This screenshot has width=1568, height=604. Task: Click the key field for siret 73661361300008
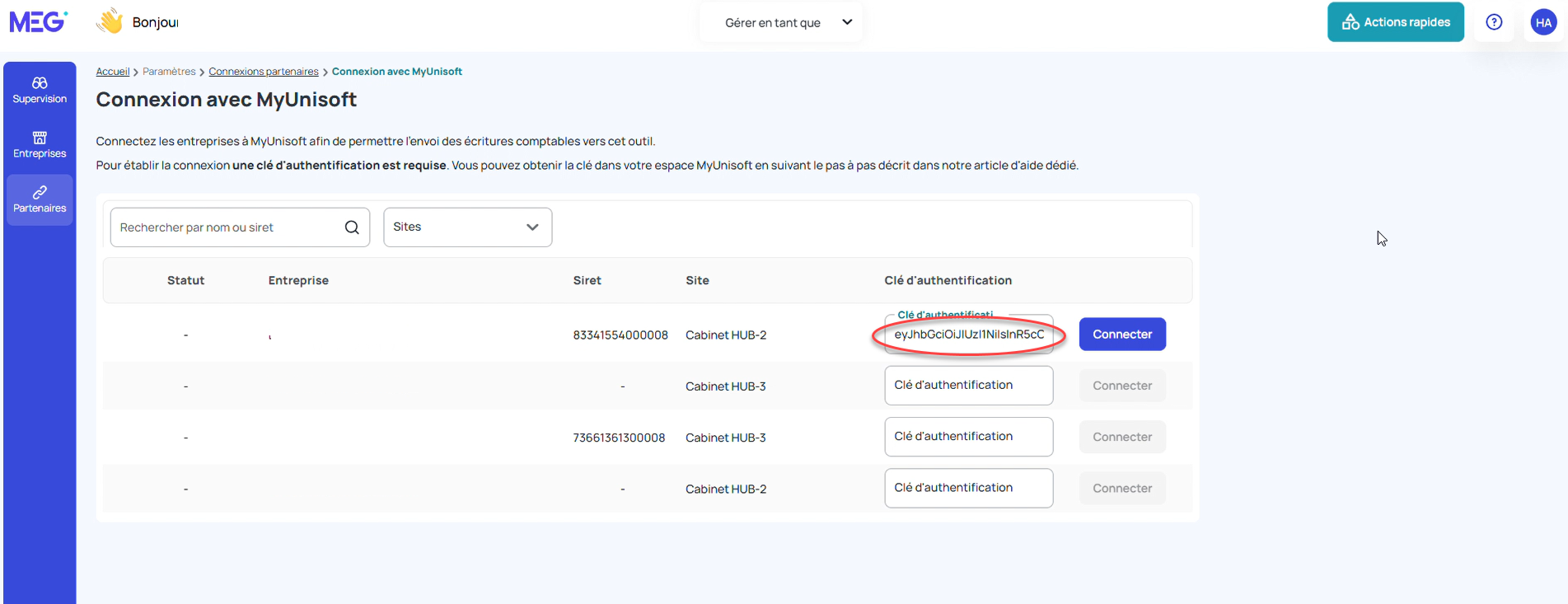(969, 437)
